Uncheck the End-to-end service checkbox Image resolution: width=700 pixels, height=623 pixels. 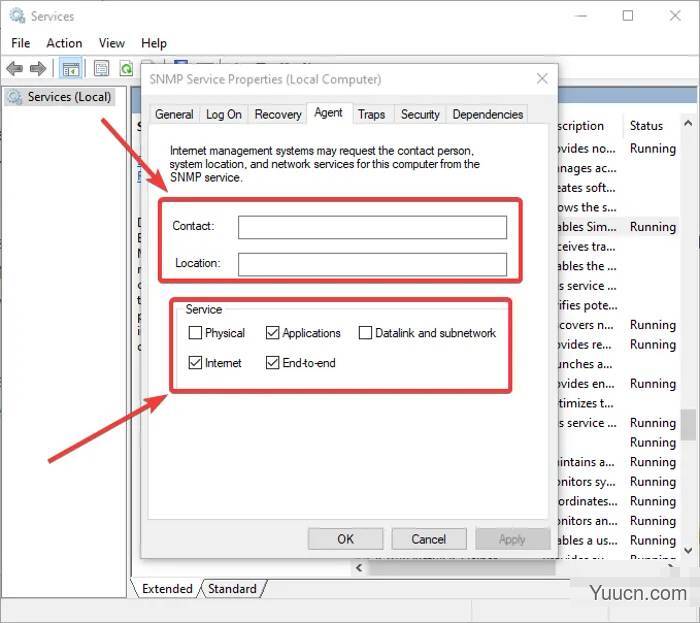pyautogui.click(x=272, y=362)
